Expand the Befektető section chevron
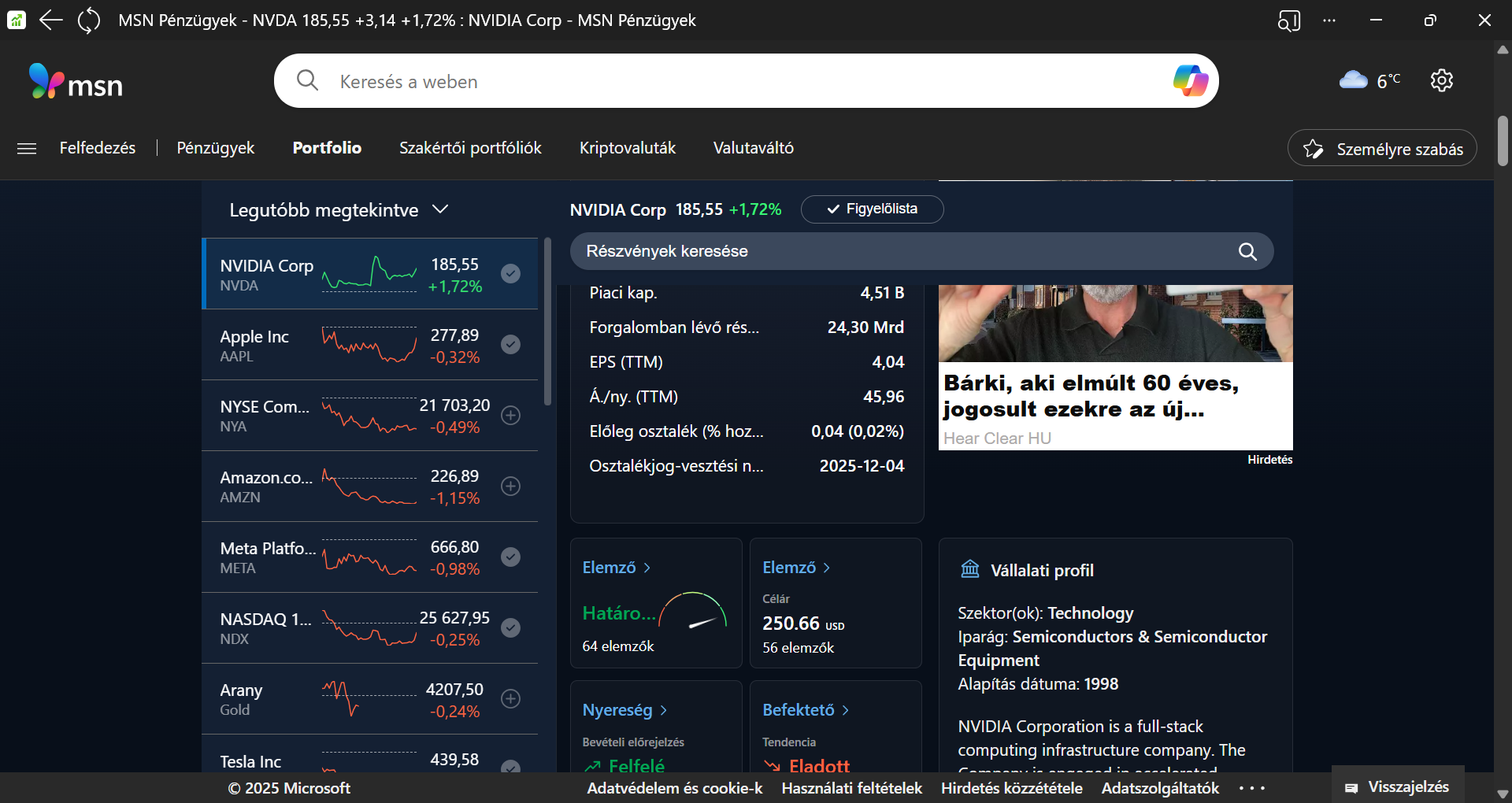This screenshot has height=803, width=1512. pos(846,710)
